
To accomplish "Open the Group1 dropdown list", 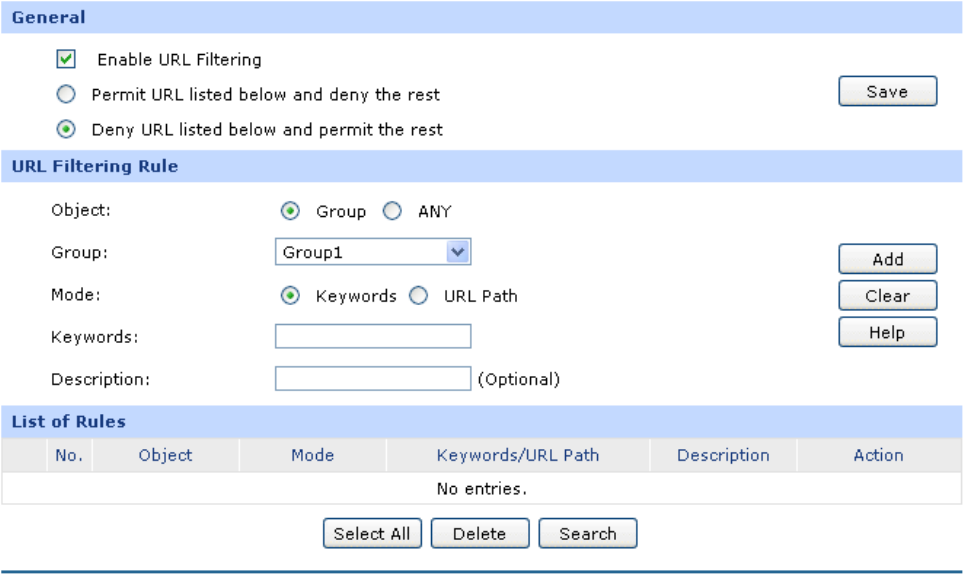I will [372, 253].
